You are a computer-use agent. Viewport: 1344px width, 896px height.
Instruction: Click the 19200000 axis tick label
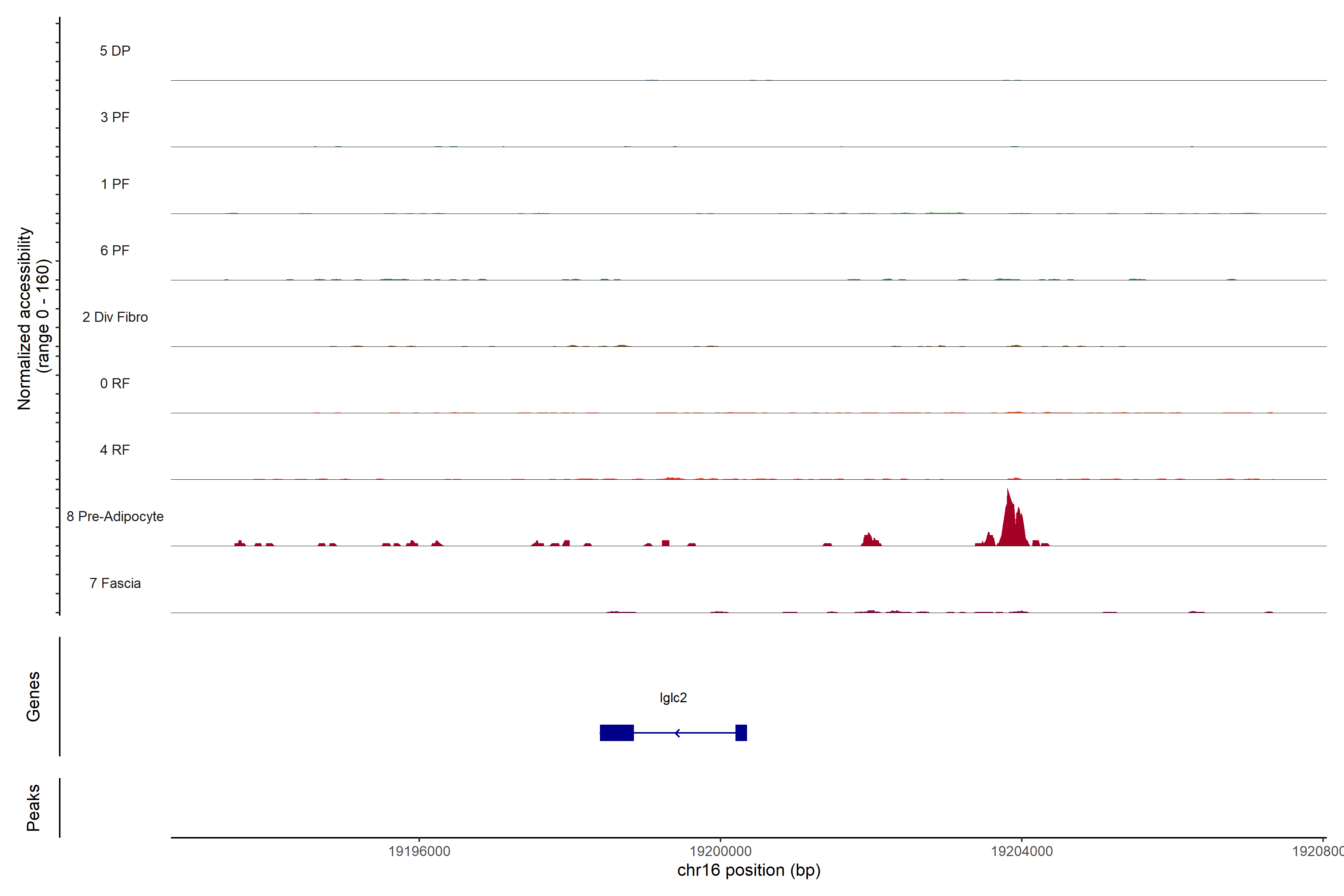pos(721,852)
